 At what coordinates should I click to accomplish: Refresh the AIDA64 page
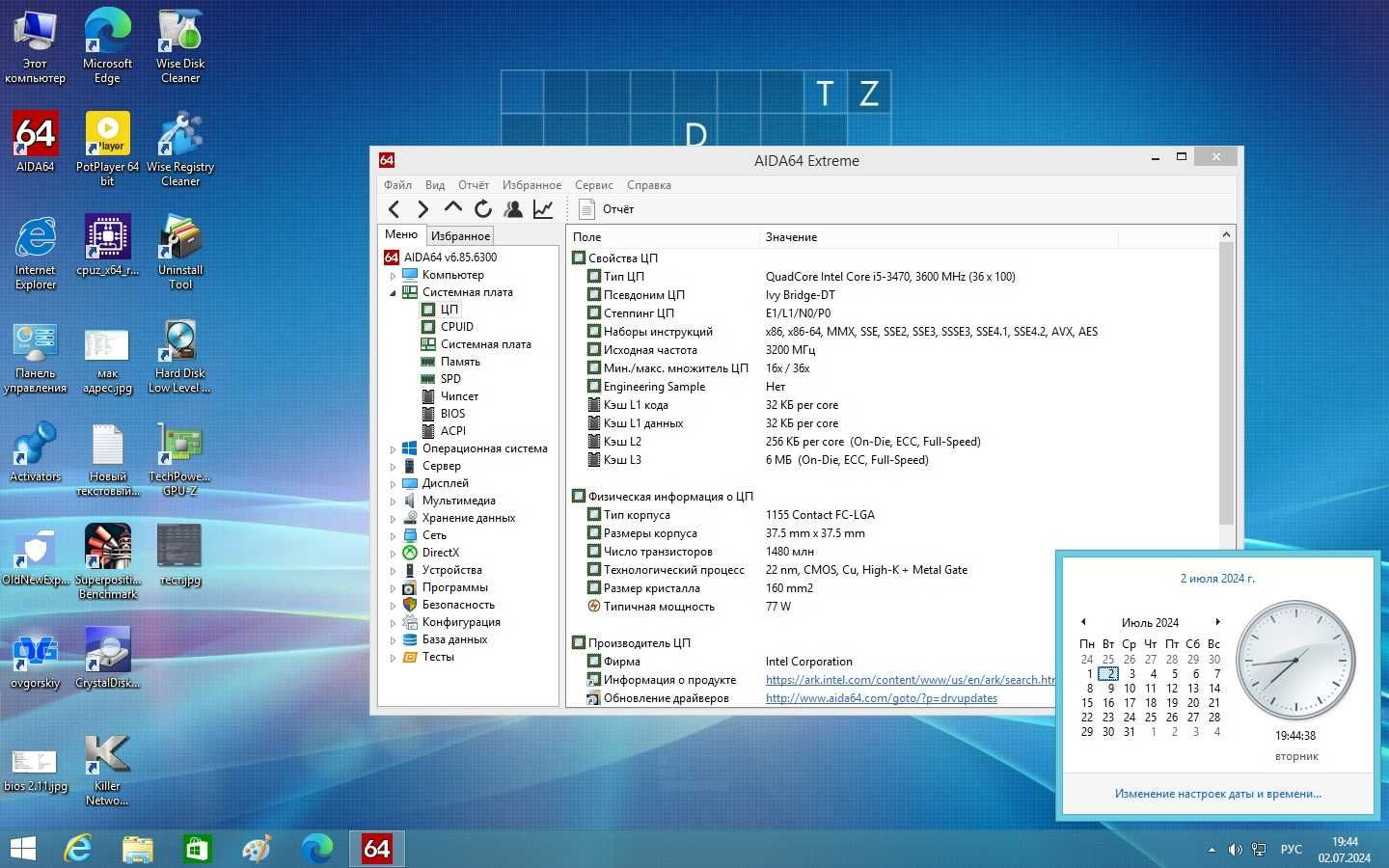coord(483,209)
